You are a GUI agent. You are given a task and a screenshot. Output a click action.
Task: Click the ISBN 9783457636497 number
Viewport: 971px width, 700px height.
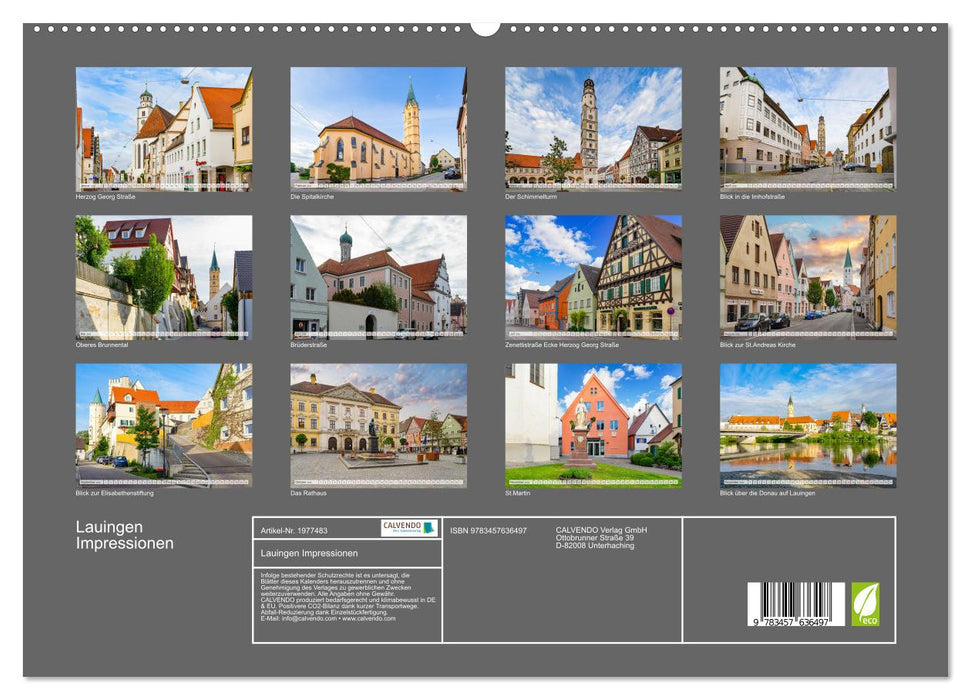[x=487, y=528]
